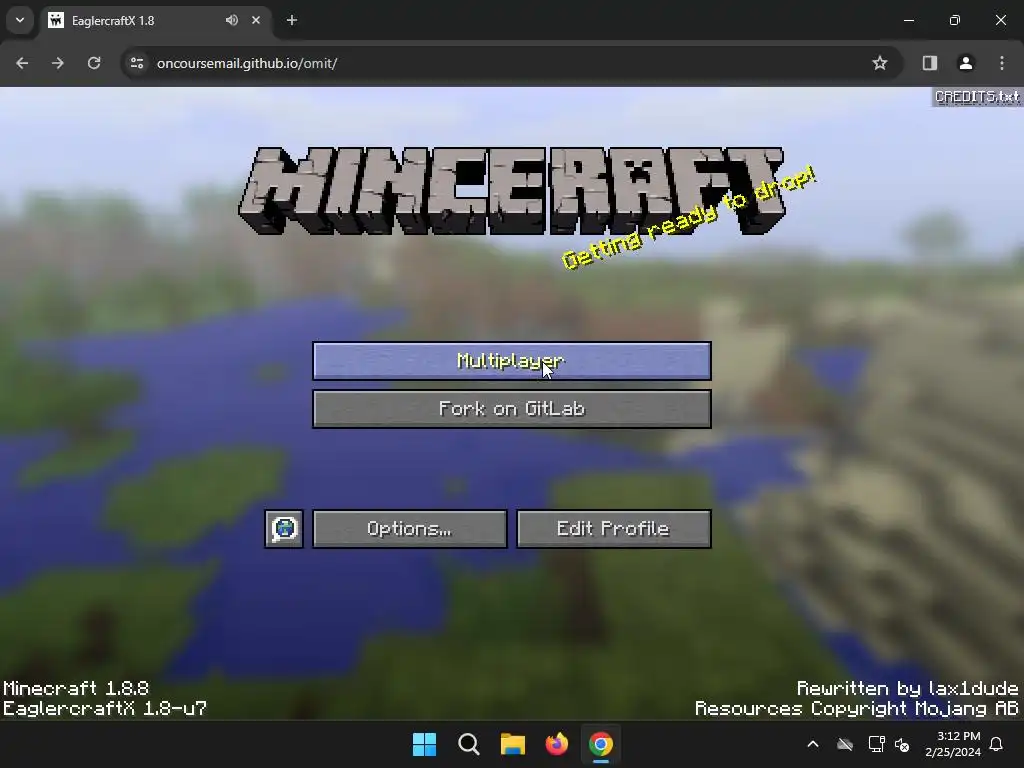
Task: Click the Fork on GitLab button
Action: click(x=511, y=409)
